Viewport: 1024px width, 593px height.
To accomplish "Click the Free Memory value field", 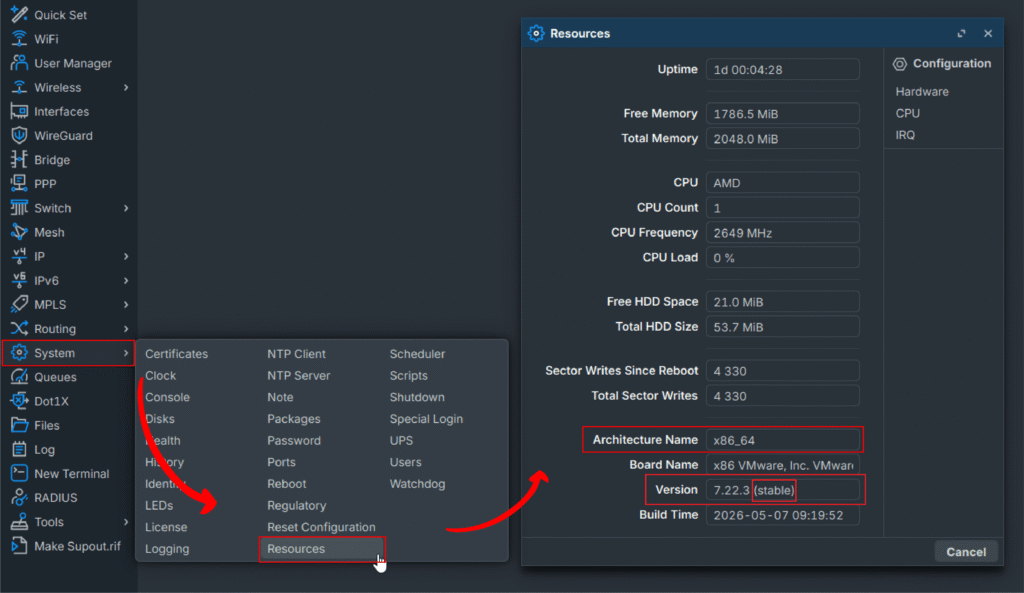I will pos(782,114).
